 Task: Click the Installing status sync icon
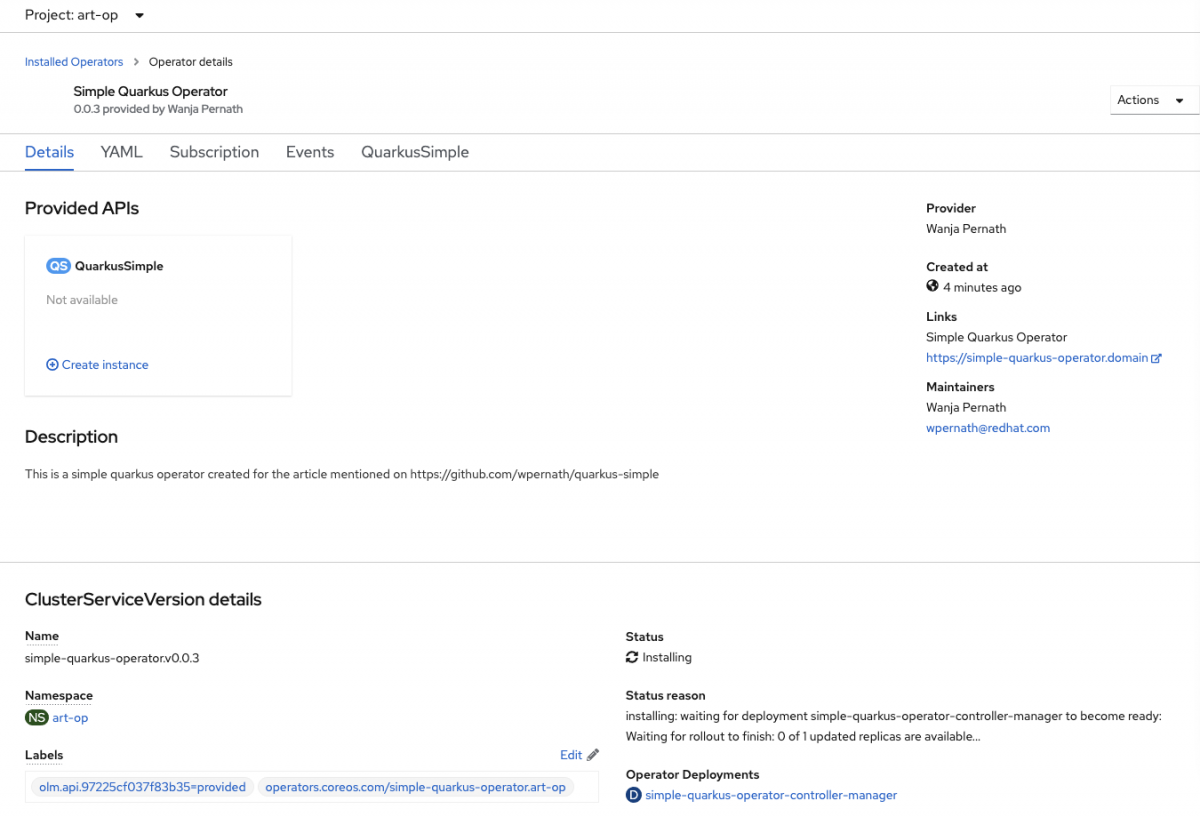click(x=631, y=657)
